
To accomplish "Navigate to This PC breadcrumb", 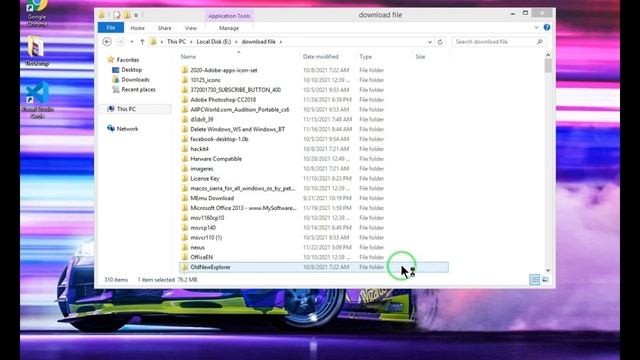I will point(176,42).
